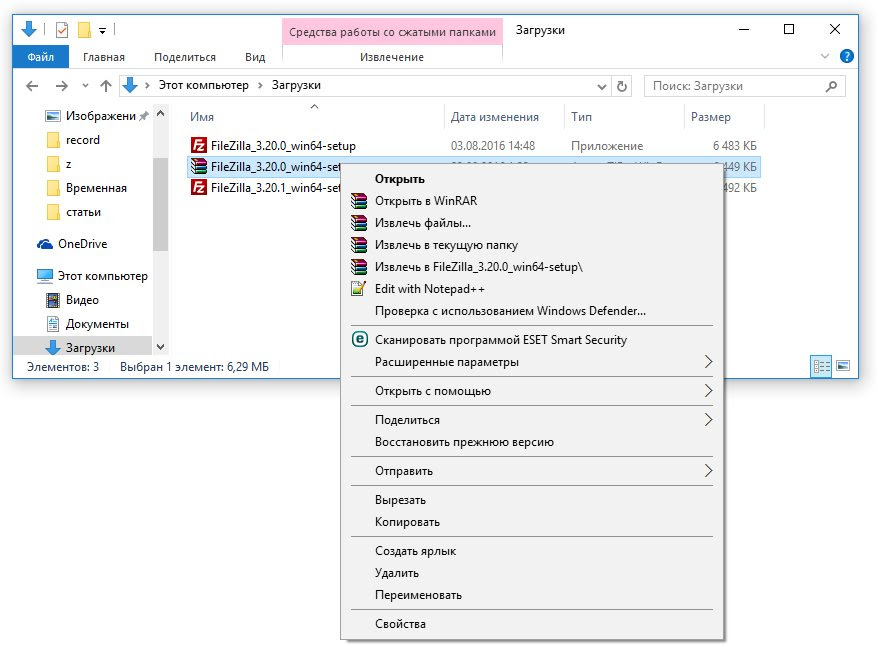877x647 pixels.
Task: Click the WinRAR icon beside 'Извлечь в FileZilla_3.20.0_win64-setup\'
Action: (359, 267)
